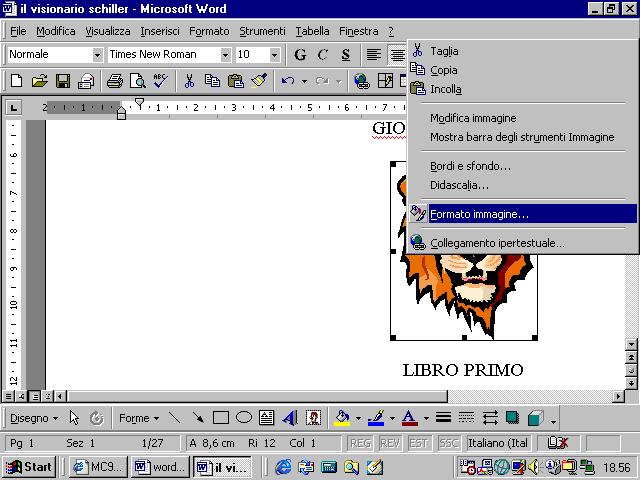Open the Tables and Borders toolbar icon

tap(385, 80)
